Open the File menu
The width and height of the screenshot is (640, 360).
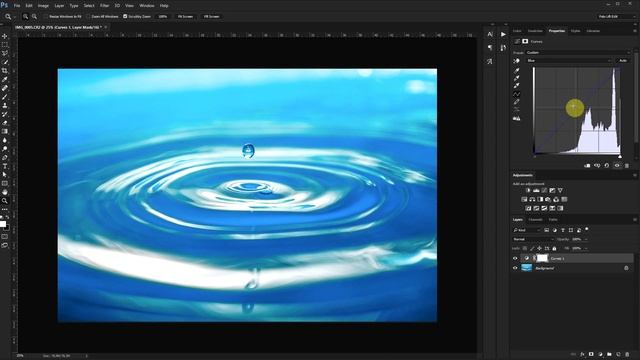17,6
